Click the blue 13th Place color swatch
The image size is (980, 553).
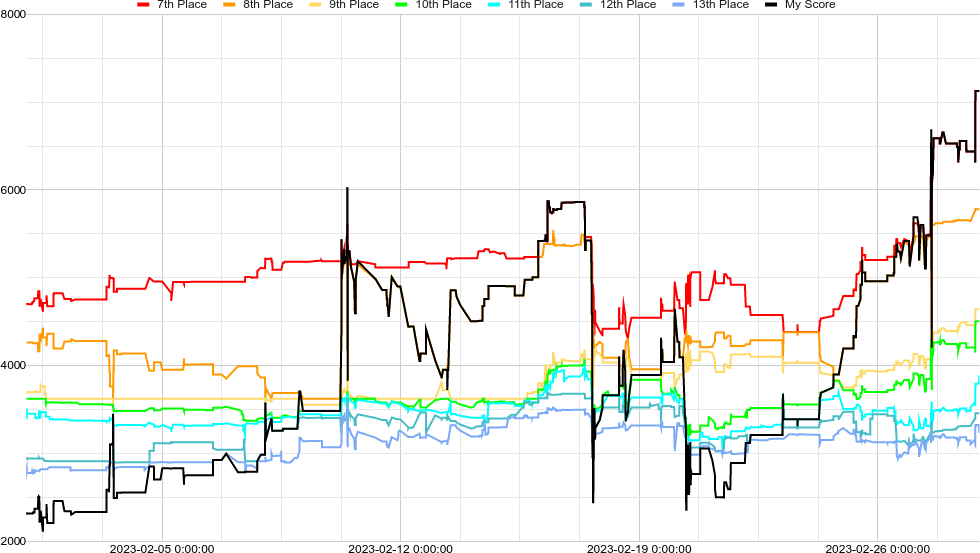[x=679, y=4]
